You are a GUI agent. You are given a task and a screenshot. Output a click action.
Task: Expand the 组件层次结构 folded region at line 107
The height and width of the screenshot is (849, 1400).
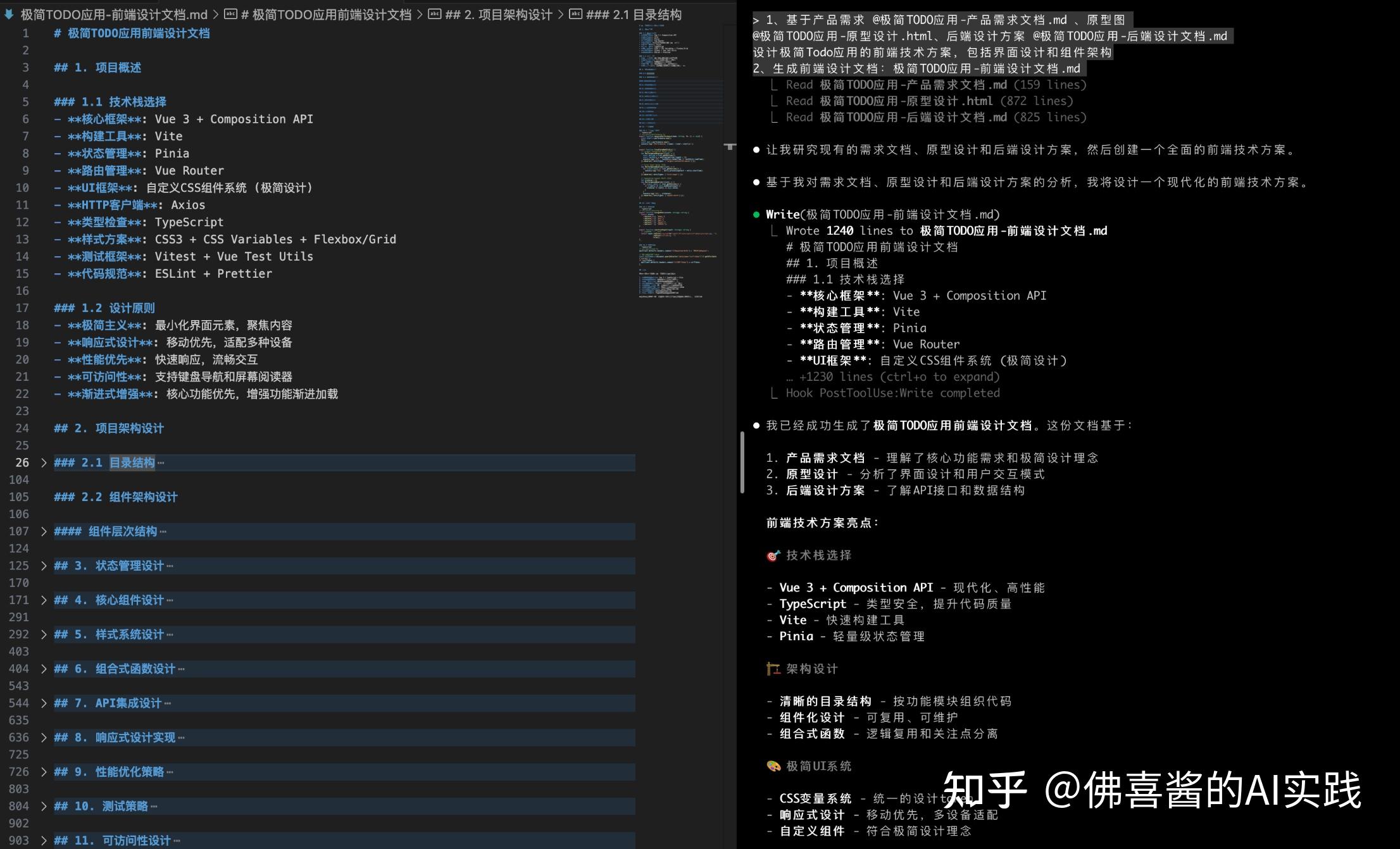[43, 531]
